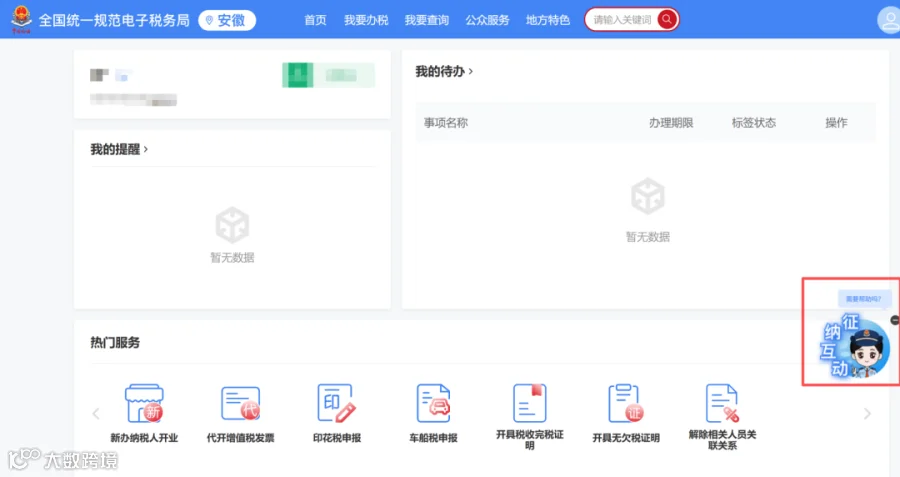Open the 安徽 region selector
Screen dimensions: 900x477
coord(227,20)
